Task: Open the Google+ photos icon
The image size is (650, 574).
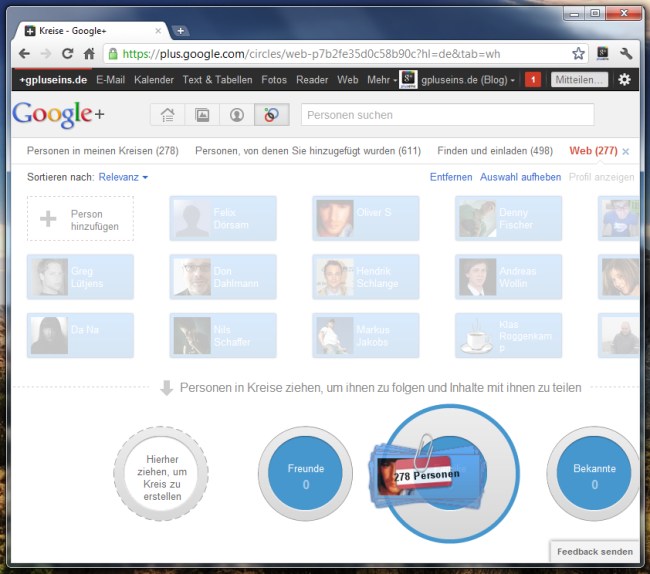Action: pyautogui.click(x=202, y=115)
